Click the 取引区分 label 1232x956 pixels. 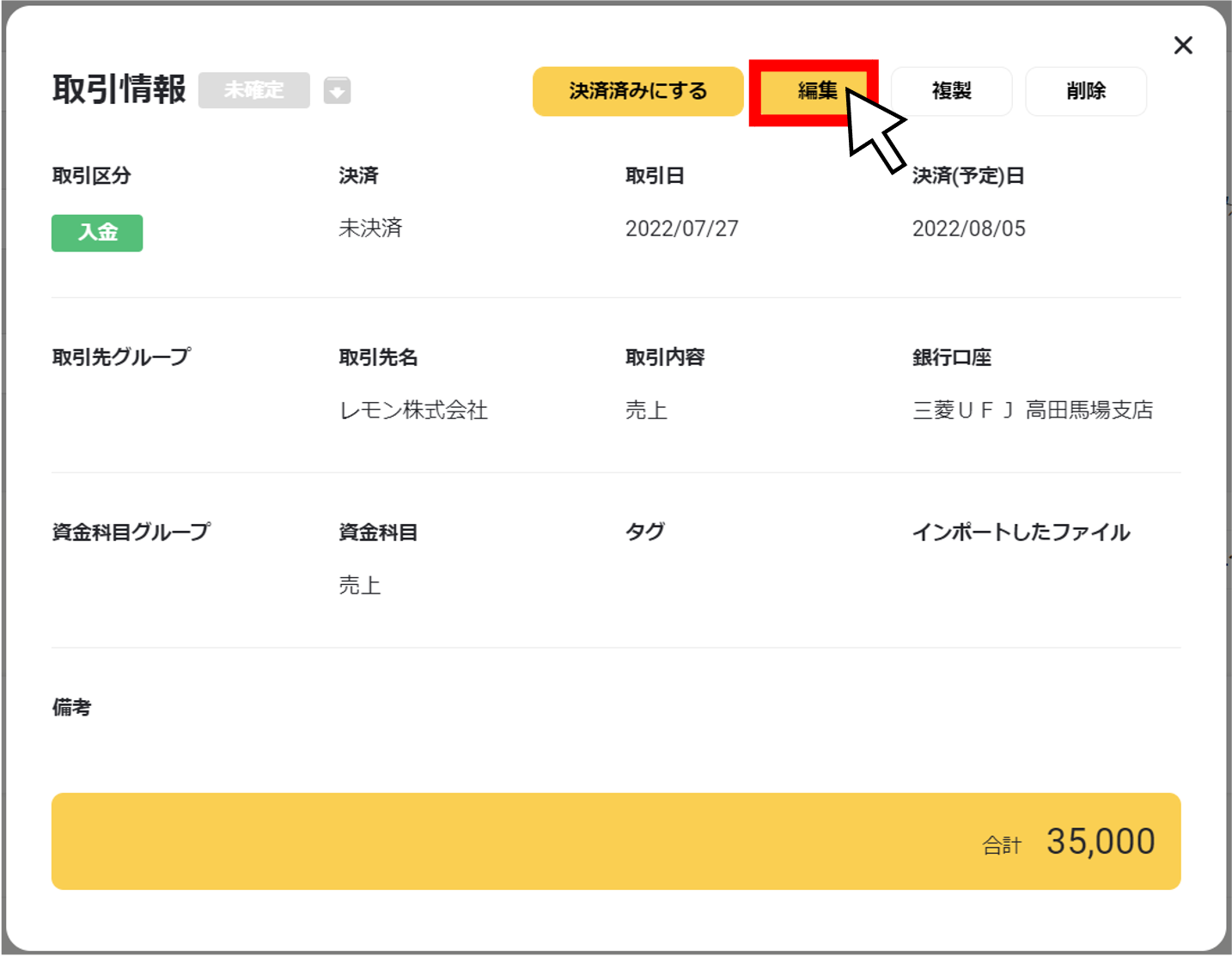click(x=91, y=176)
